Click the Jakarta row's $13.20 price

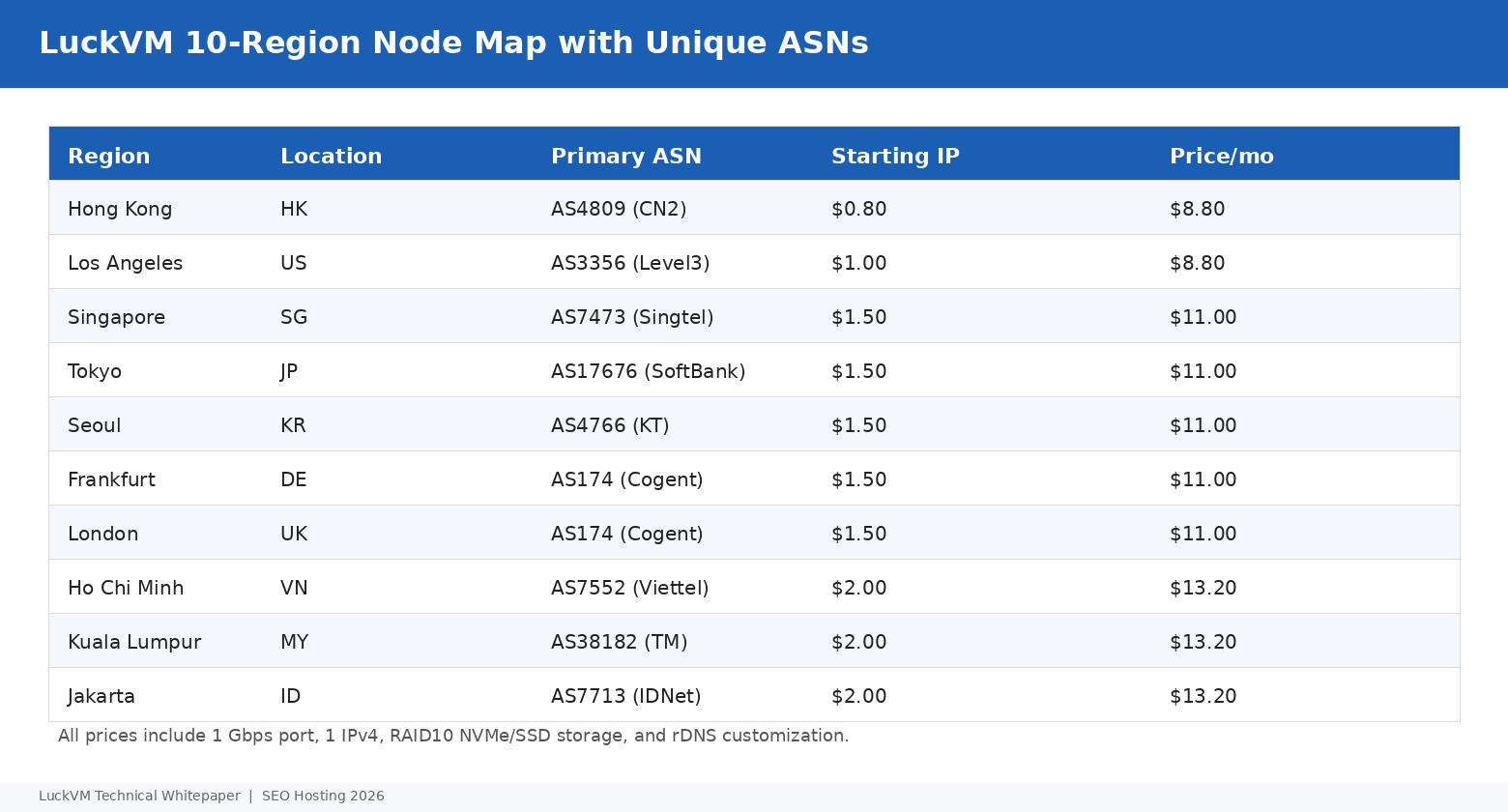click(1203, 696)
